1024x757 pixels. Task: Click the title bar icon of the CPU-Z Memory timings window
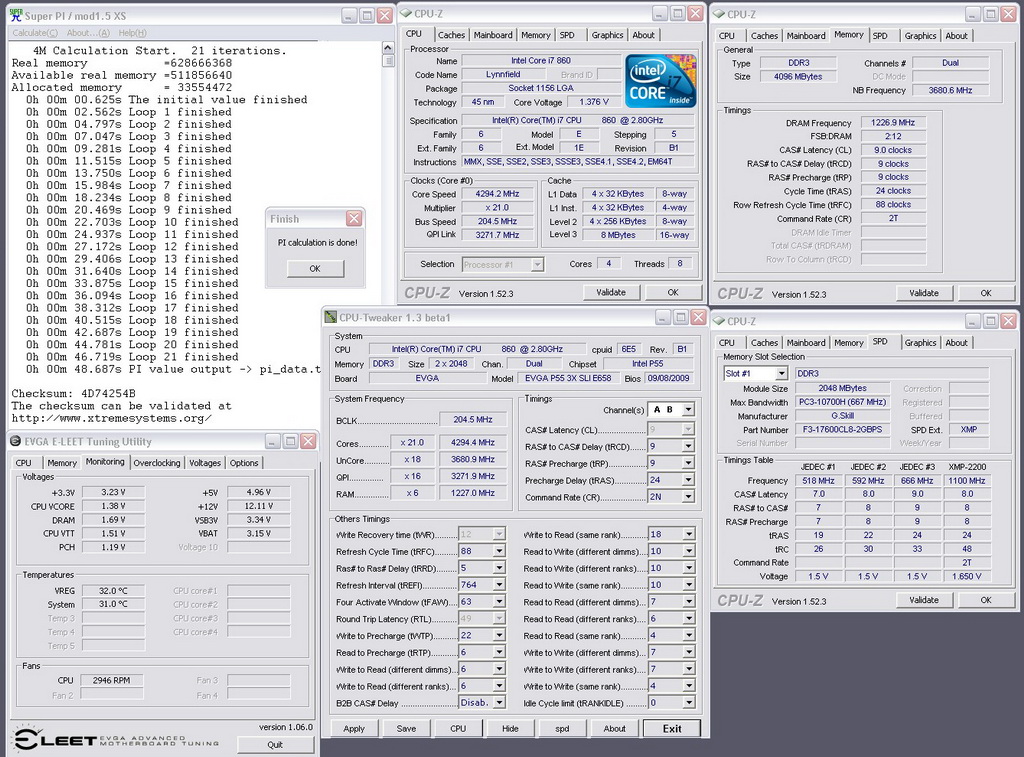coord(719,14)
